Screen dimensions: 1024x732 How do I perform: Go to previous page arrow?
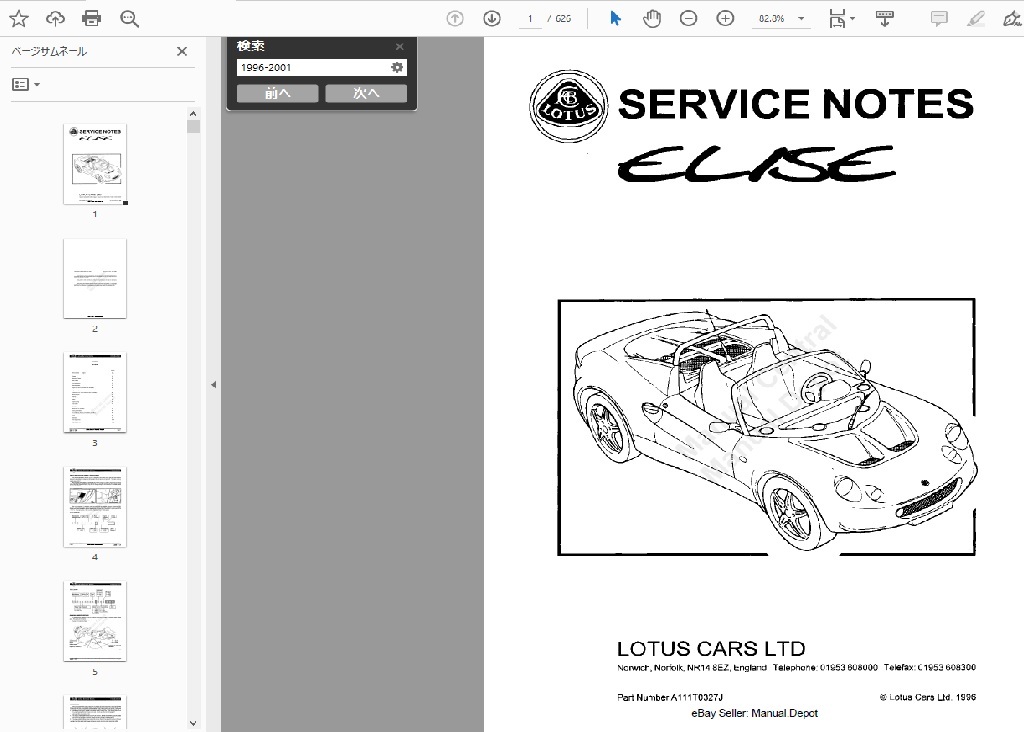(x=455, y=19)
